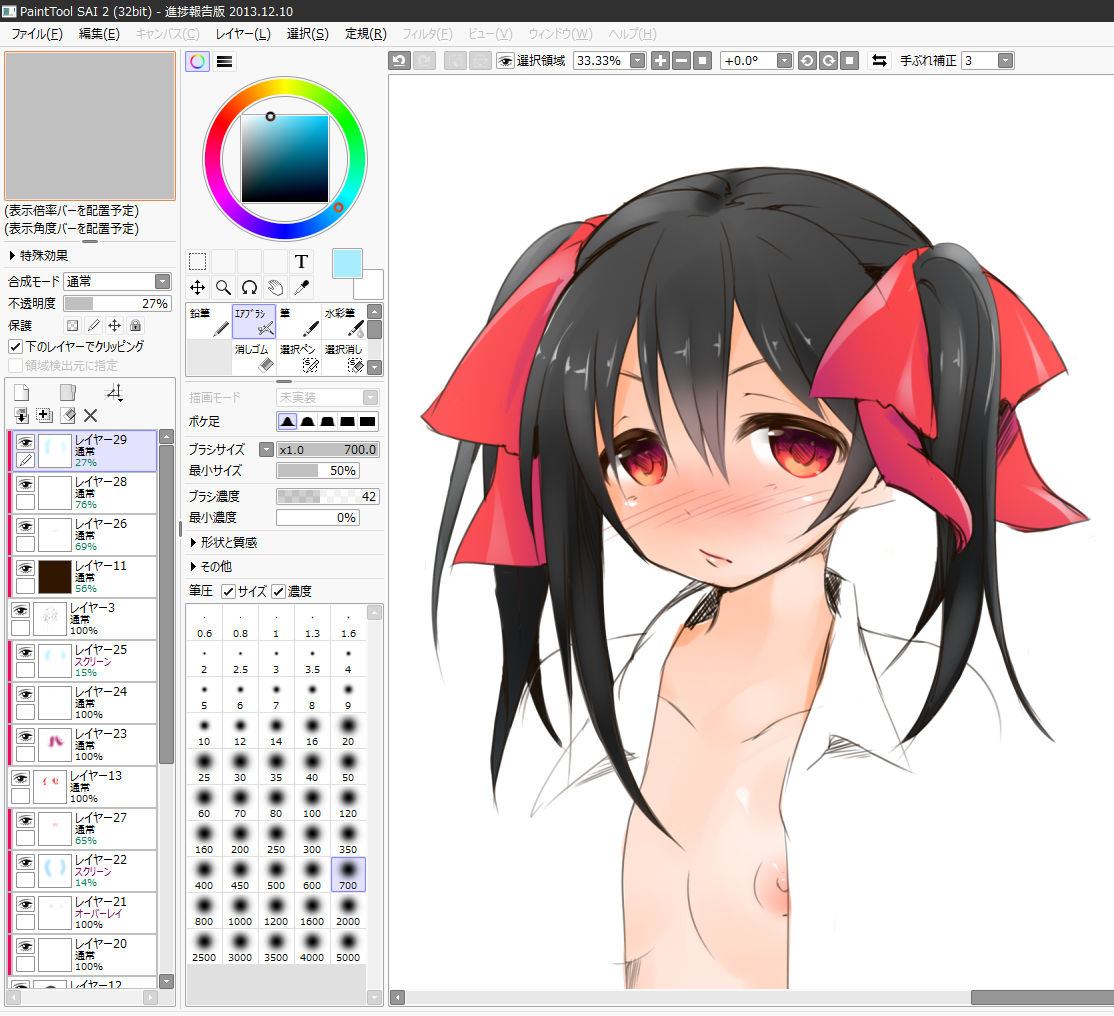The height and width of the screenshot is (1016, 1114).
Task: Expand the その他 section
Action: click(x=210, y=566)
